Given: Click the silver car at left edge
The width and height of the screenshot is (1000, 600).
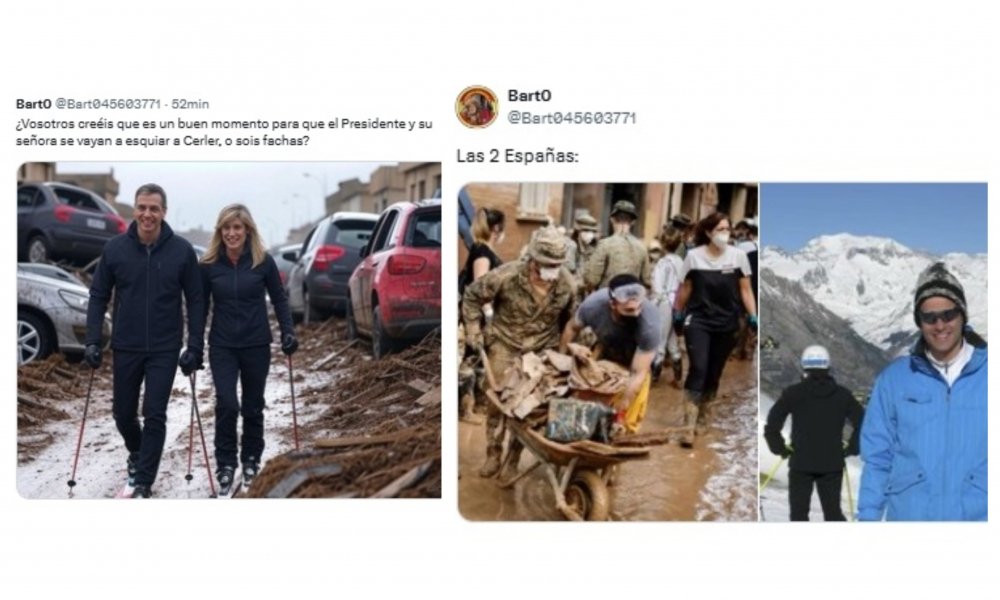Looking at the screenshot, I should tap(50, 310).
